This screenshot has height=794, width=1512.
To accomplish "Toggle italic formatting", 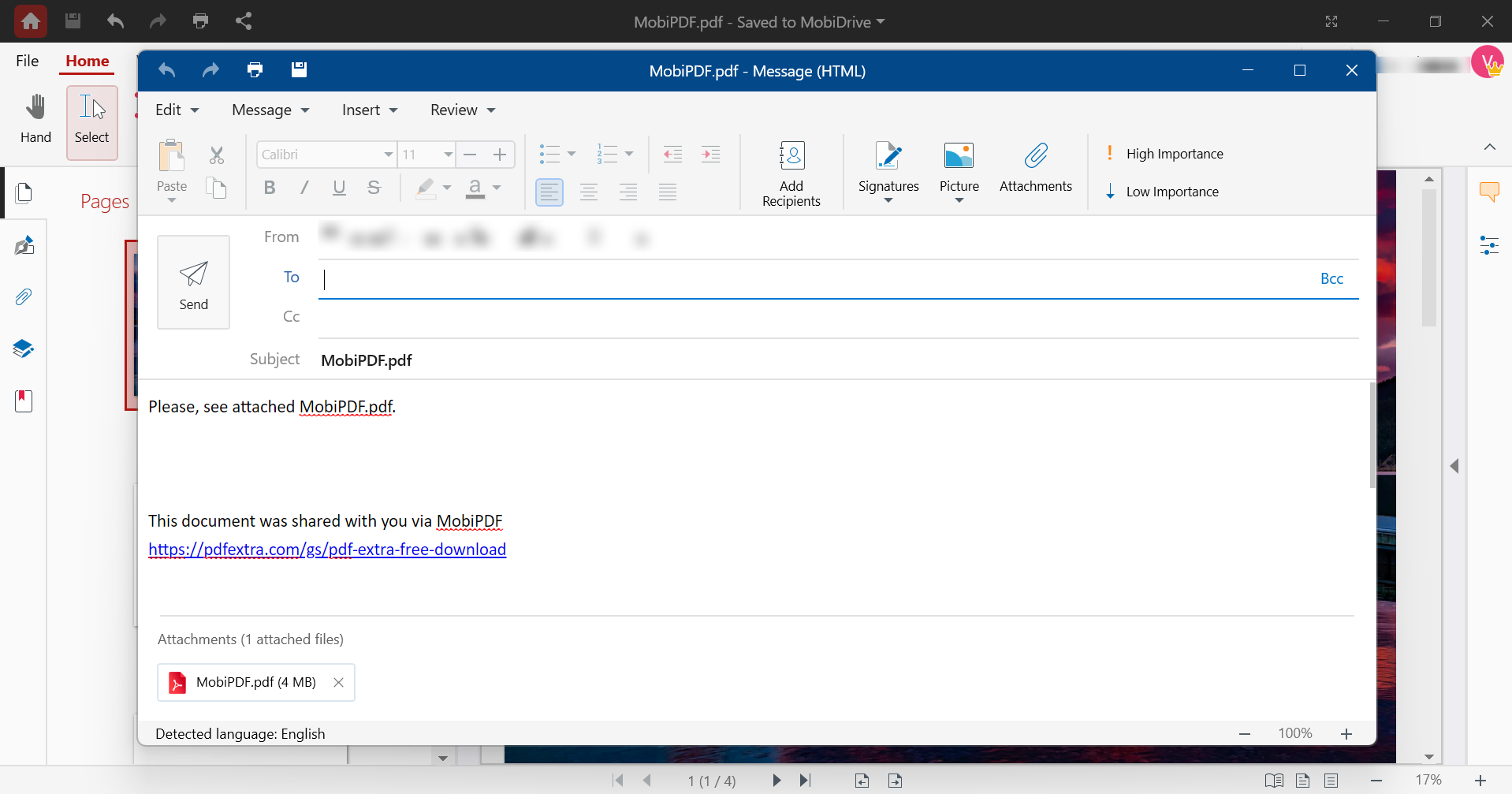I will pos(304,188).
